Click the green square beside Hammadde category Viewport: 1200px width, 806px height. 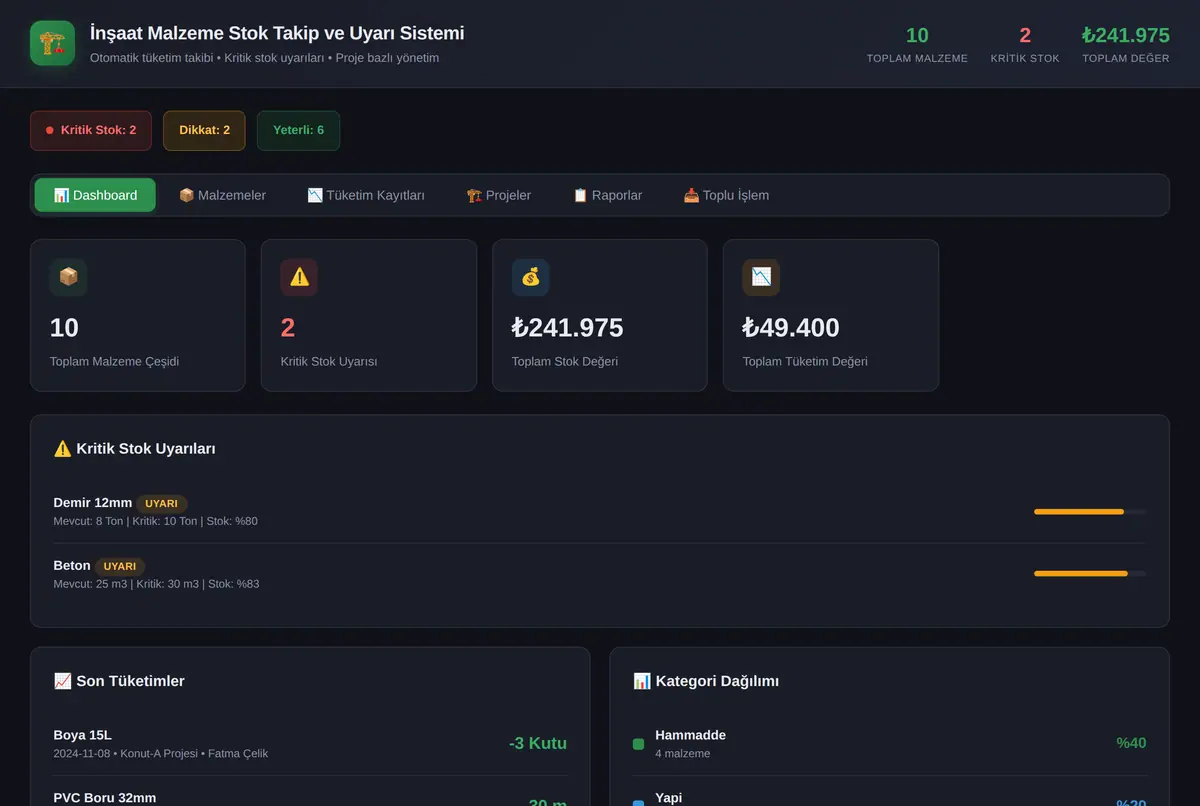tap(638, 744)
